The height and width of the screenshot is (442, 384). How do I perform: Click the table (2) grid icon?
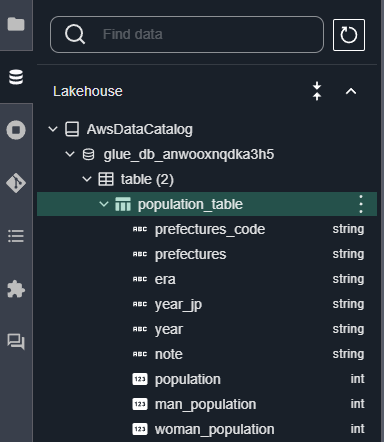click(x=106, y=179)
